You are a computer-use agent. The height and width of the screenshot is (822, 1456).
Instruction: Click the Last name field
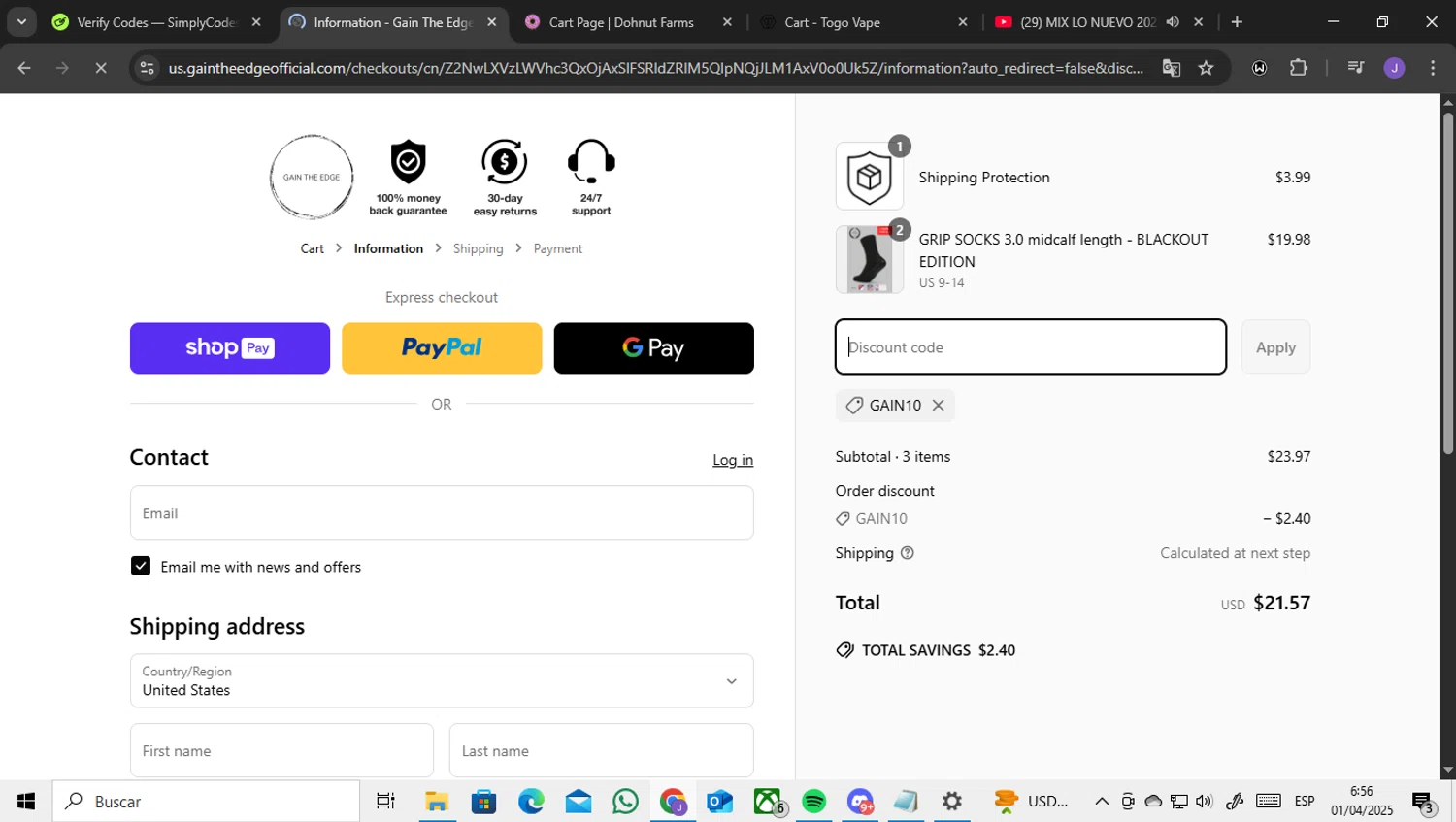point(601,750)
